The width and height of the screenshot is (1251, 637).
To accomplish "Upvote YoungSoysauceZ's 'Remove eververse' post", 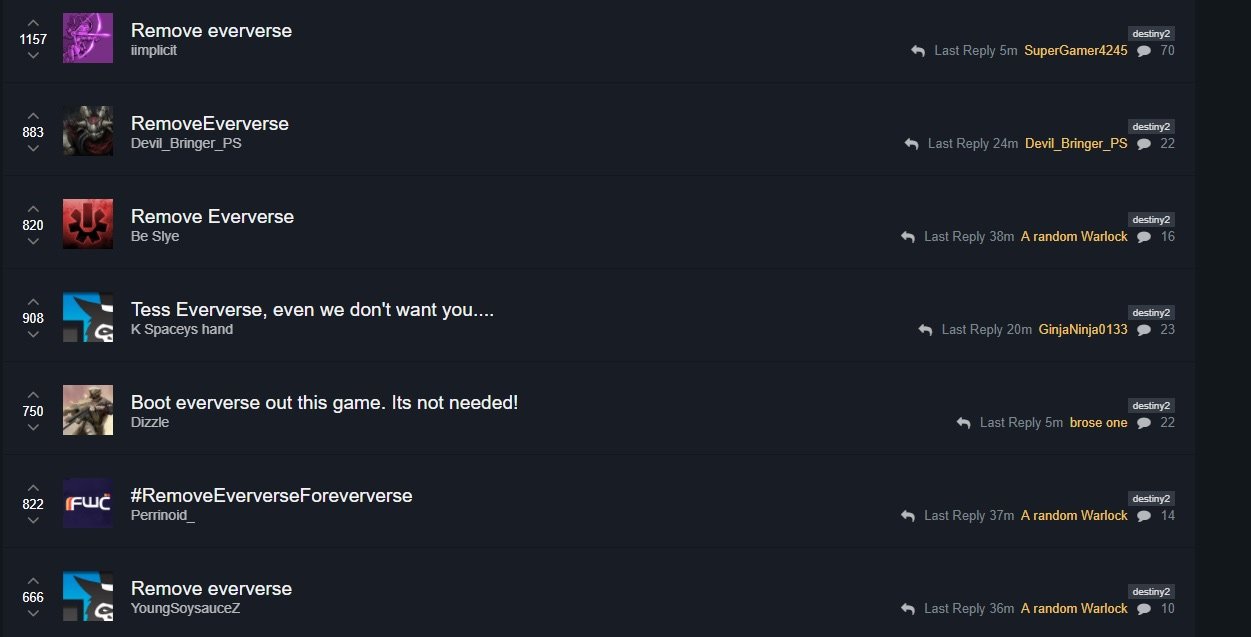I will click(33, 581).
